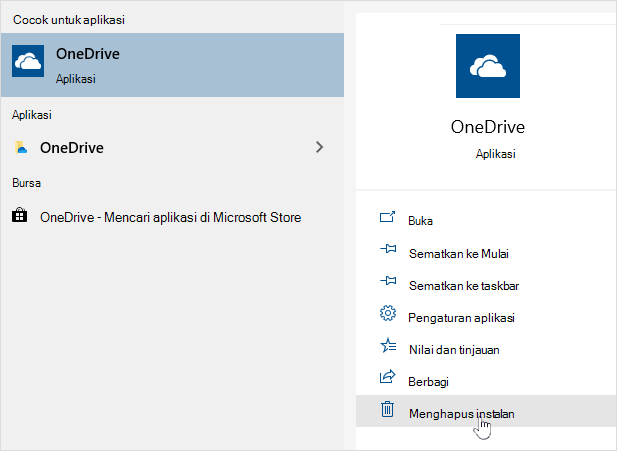Click the trash icon for Menghapus instalan
The width and height of the screenshot is (617, 451).
point(388,409)
